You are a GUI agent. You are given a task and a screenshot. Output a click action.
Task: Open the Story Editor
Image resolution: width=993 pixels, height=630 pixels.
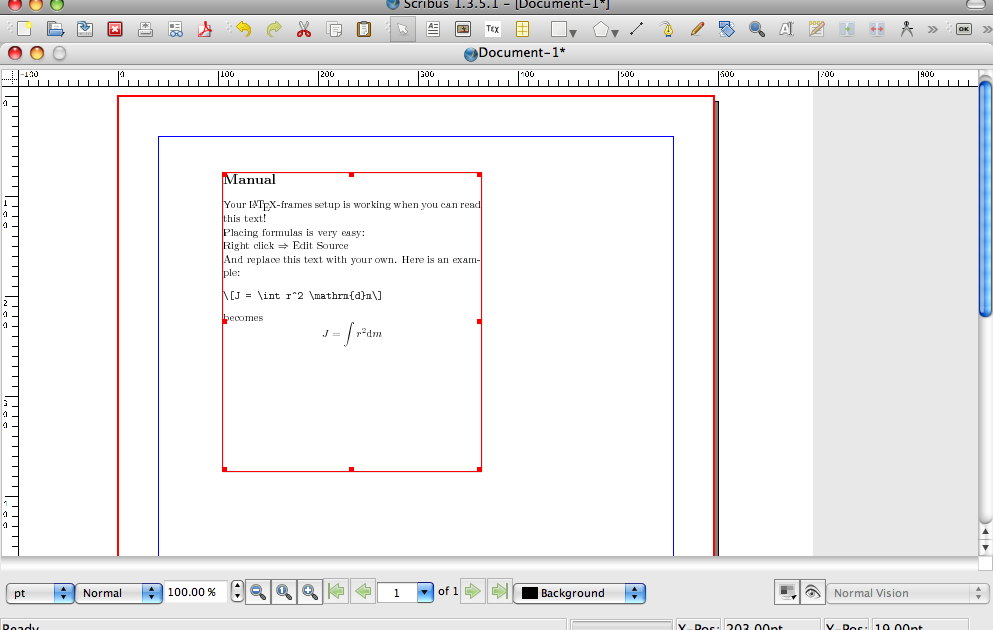click(x=816, y=29)
